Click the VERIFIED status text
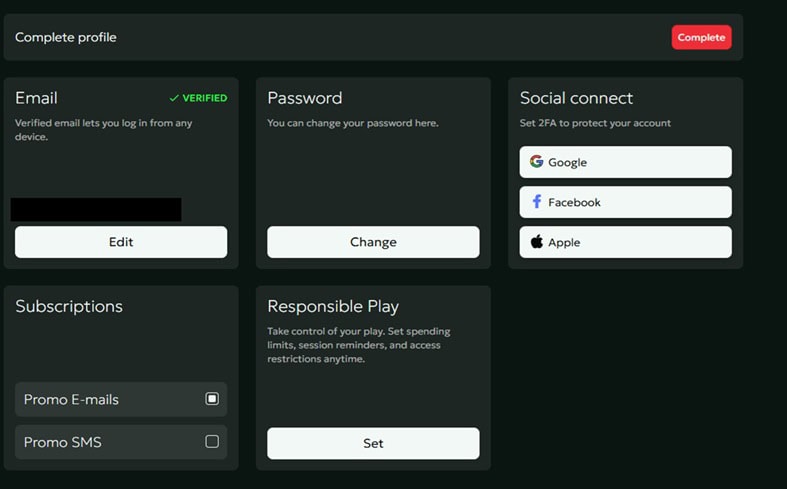This screenshot has width=787, height=489. (x=204, y=99)
